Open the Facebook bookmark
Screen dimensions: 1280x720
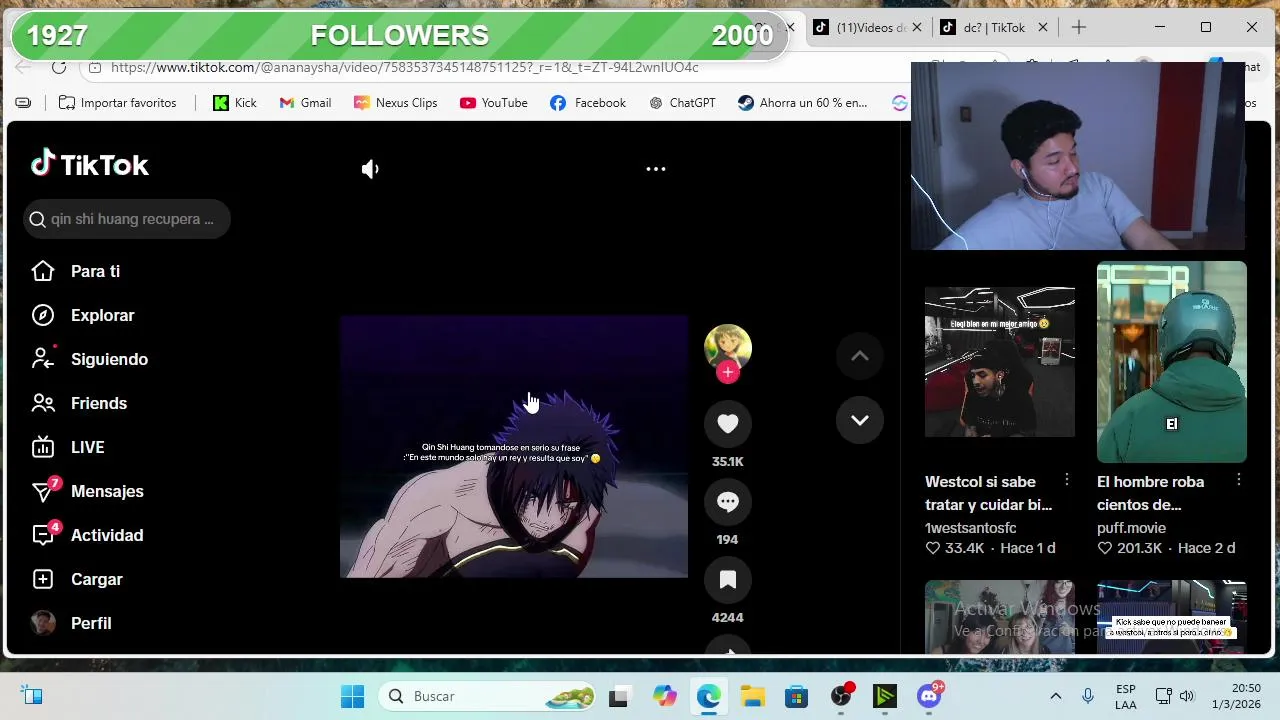pos(588,103)
